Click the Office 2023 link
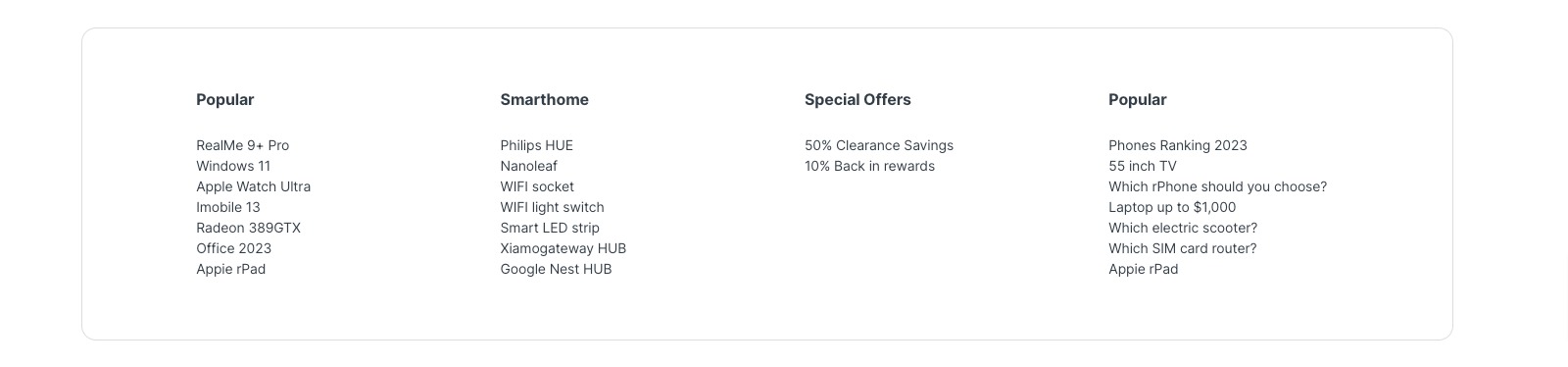The height and width of the screenshot is (367, 1568). (233, 248)
